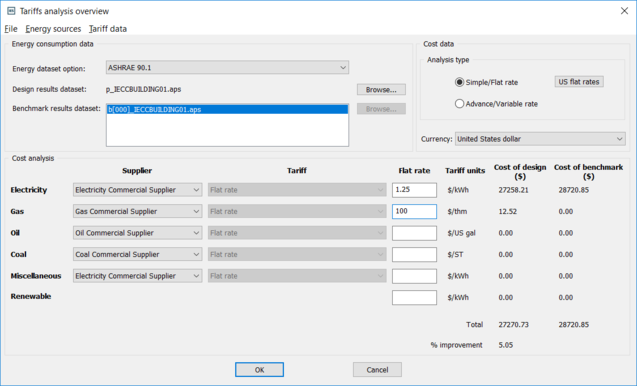637x386 pixels.
Task: Browse for the design results dataset
Action: pyautogui.click(x=381, y=90)
